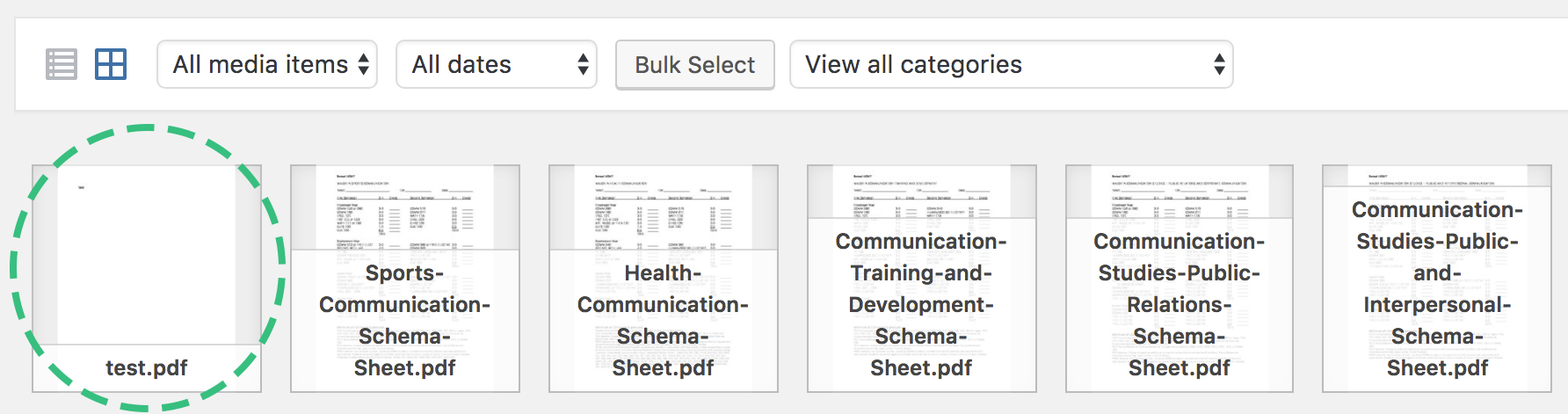Choose the Health-Communication-Schema-Sheet.pdf item
The image size is (1568, 414).
tap(664, 279)
